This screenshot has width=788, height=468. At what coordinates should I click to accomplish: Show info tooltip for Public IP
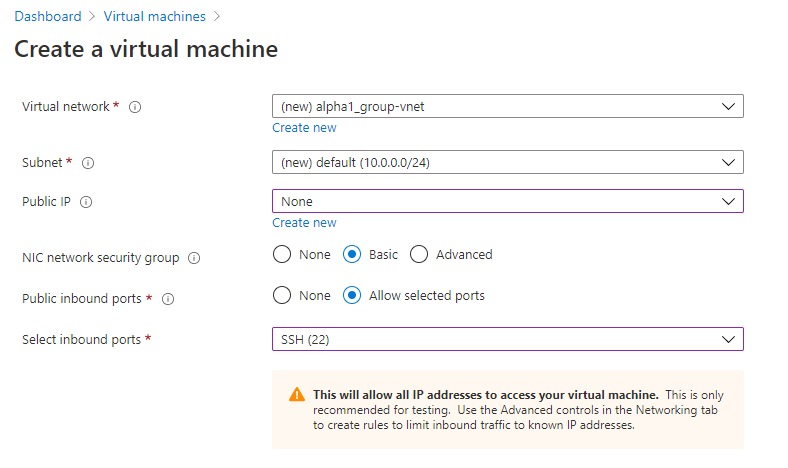(x=86, y=202)
